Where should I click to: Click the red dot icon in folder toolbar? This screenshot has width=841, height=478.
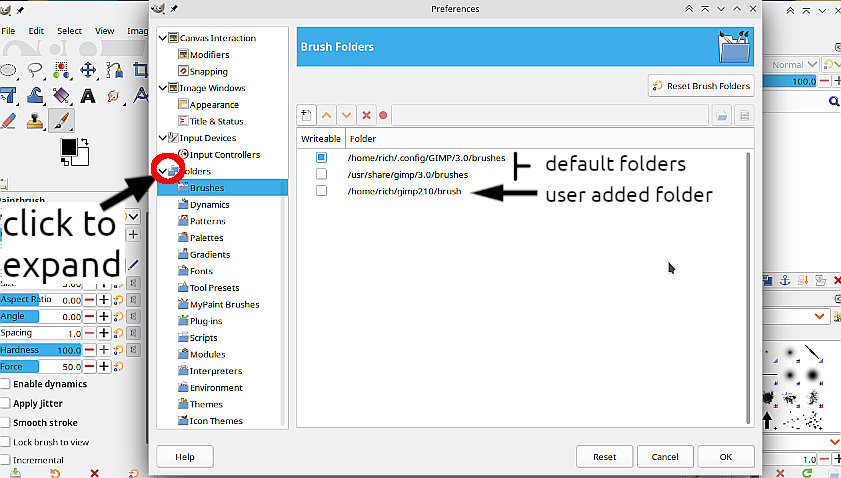pyautogui.click(x=383, y=115)
